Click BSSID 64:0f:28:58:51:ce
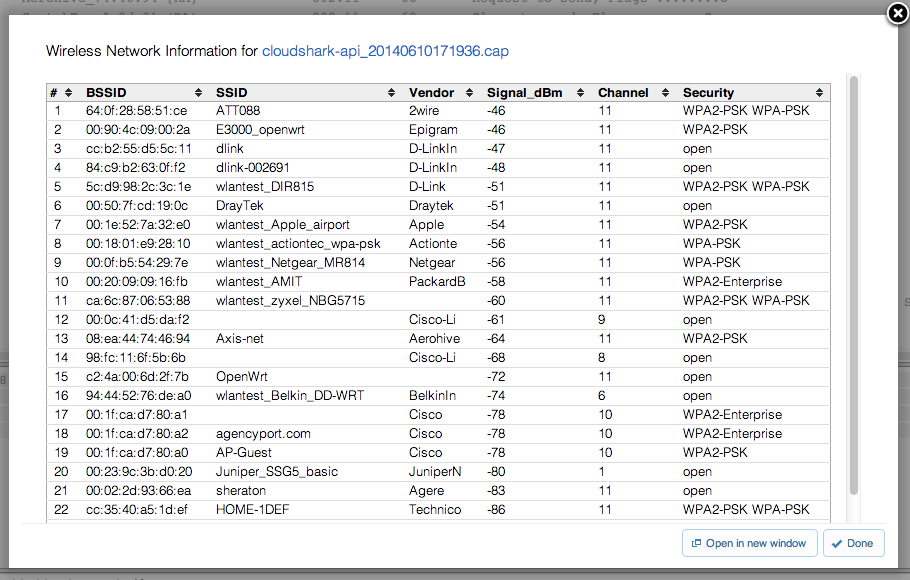Viewport: 910px width, 580px height. pyautogui.click(x=136, y=110)
